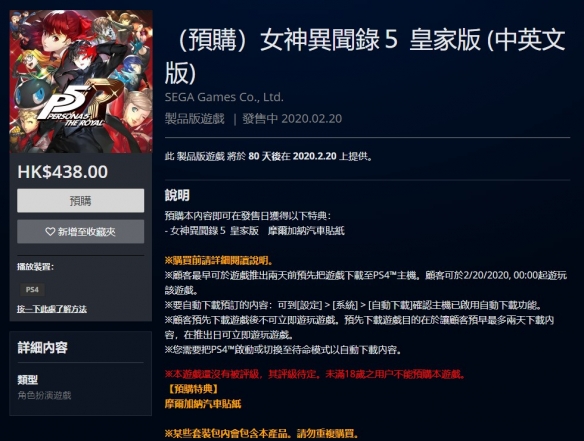Click the red age rating warning text
Viewport: 584px width, 441px height.
(315, 374)
